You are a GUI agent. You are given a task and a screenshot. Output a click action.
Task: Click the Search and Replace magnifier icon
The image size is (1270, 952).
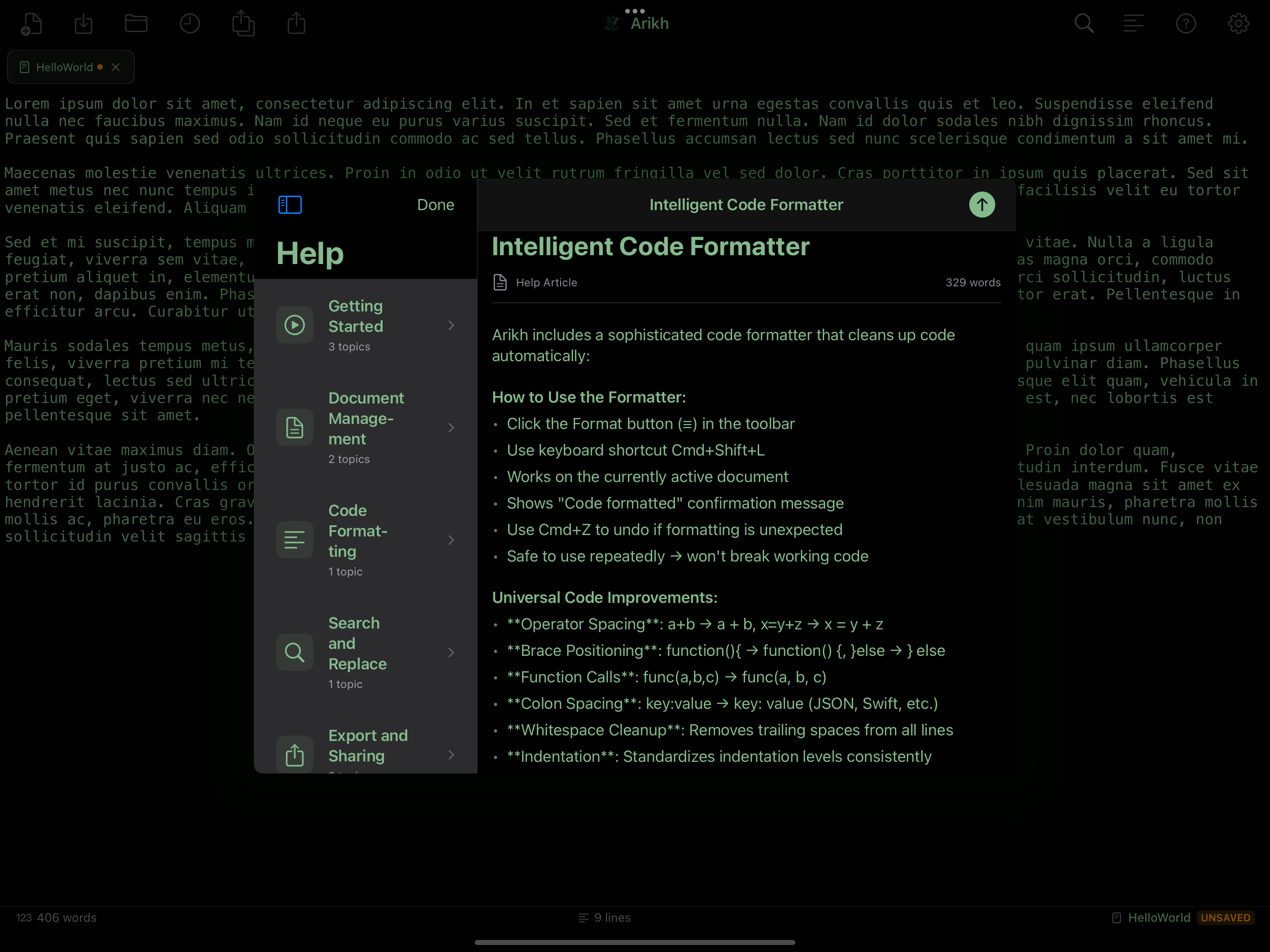click(295, 652)
